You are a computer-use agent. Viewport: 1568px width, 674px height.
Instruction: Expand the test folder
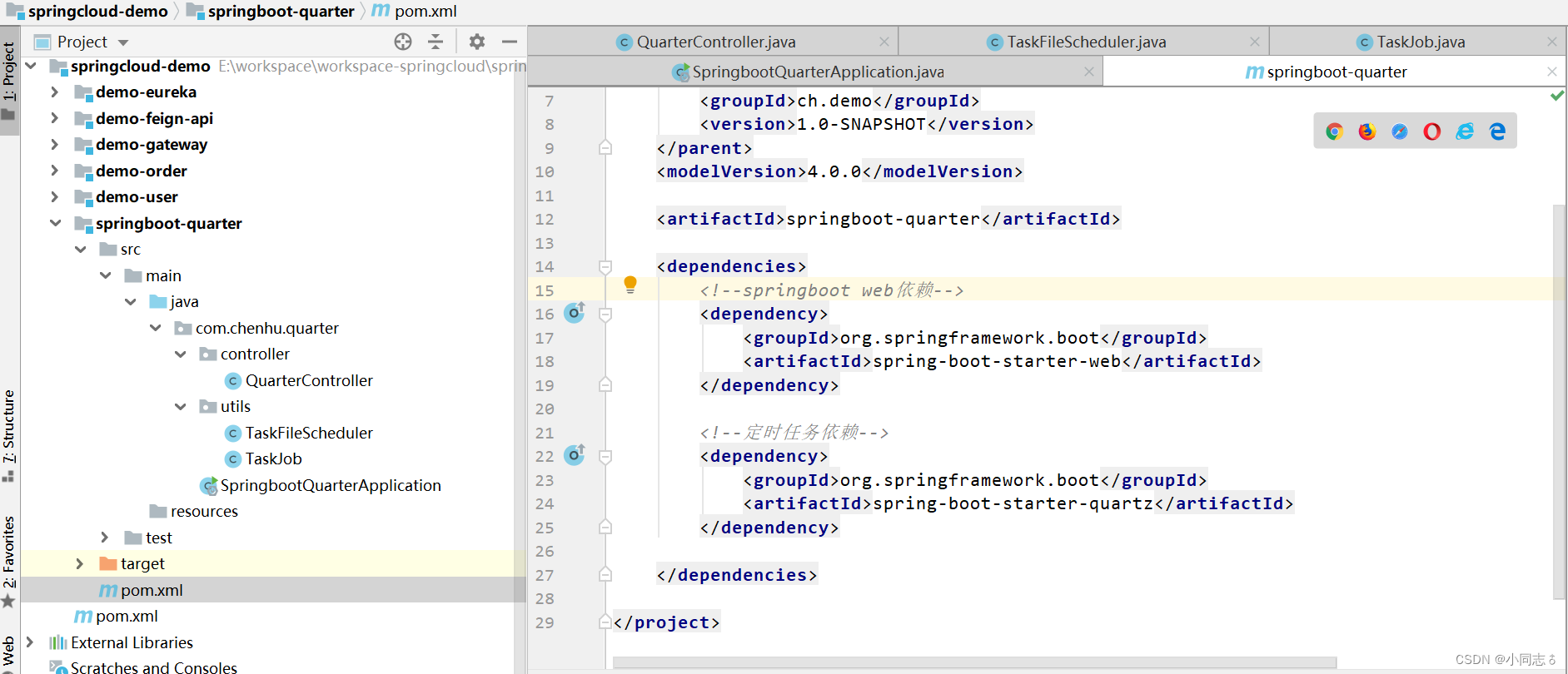pos(105,538)
